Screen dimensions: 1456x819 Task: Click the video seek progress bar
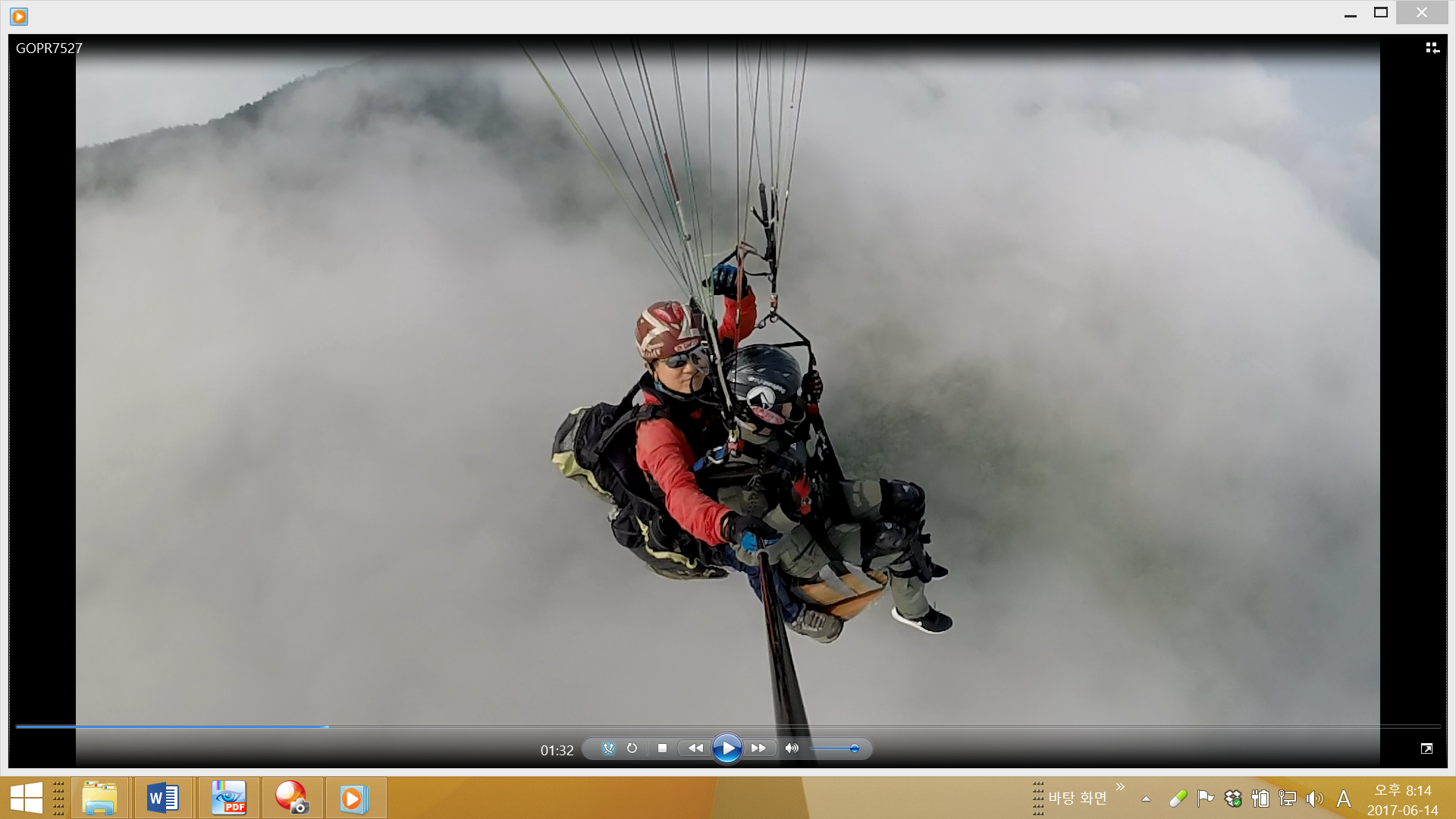(728, 726)
